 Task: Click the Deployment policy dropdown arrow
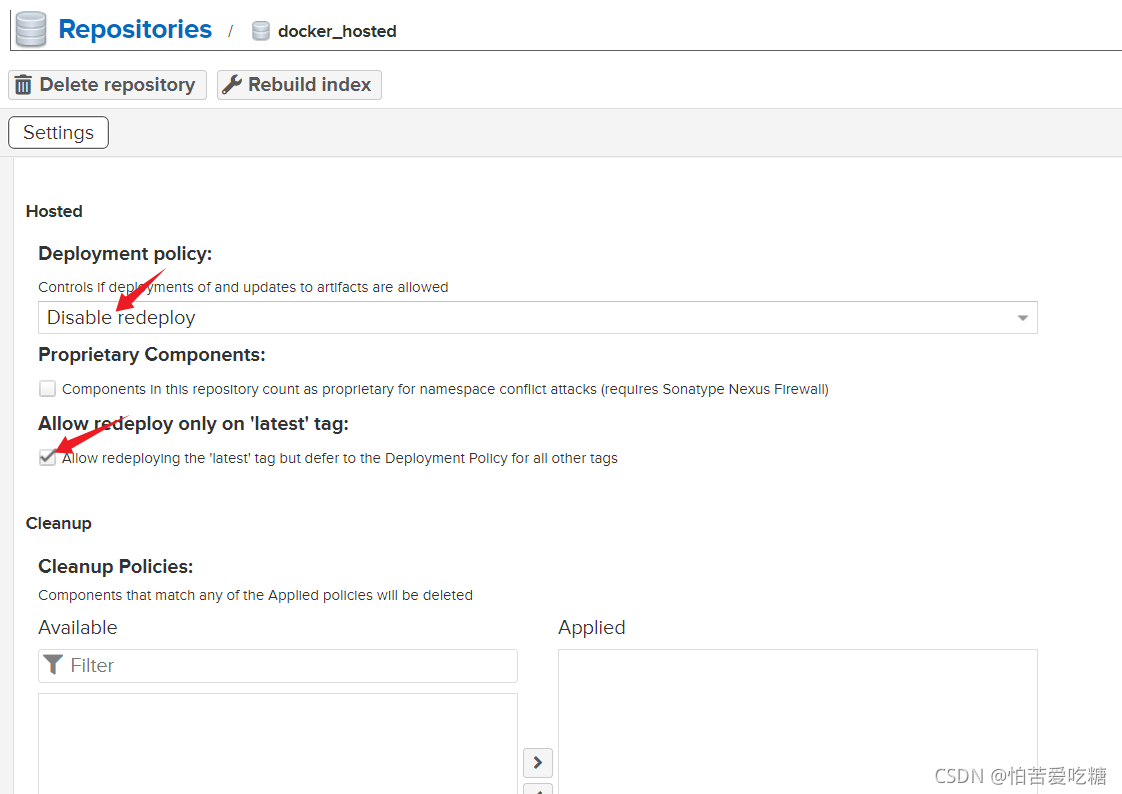click(1023, 318)
